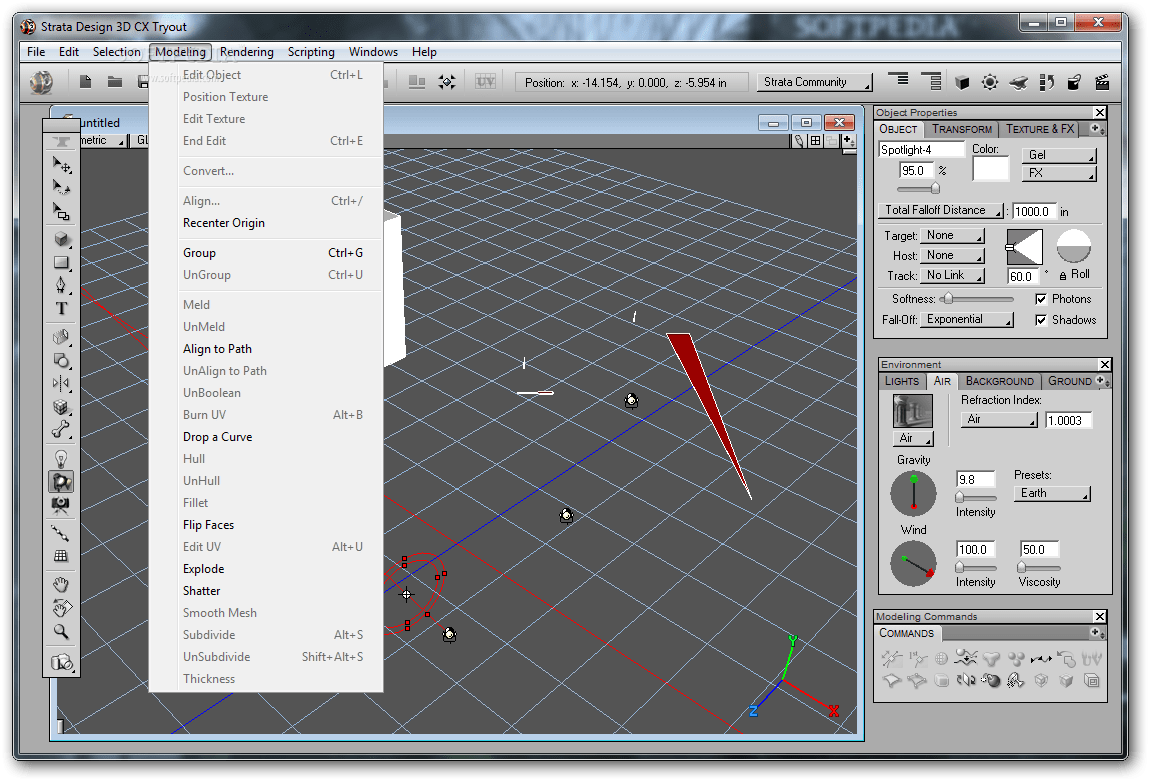Switch to the Lights tab in Environment

coord(901,381)
